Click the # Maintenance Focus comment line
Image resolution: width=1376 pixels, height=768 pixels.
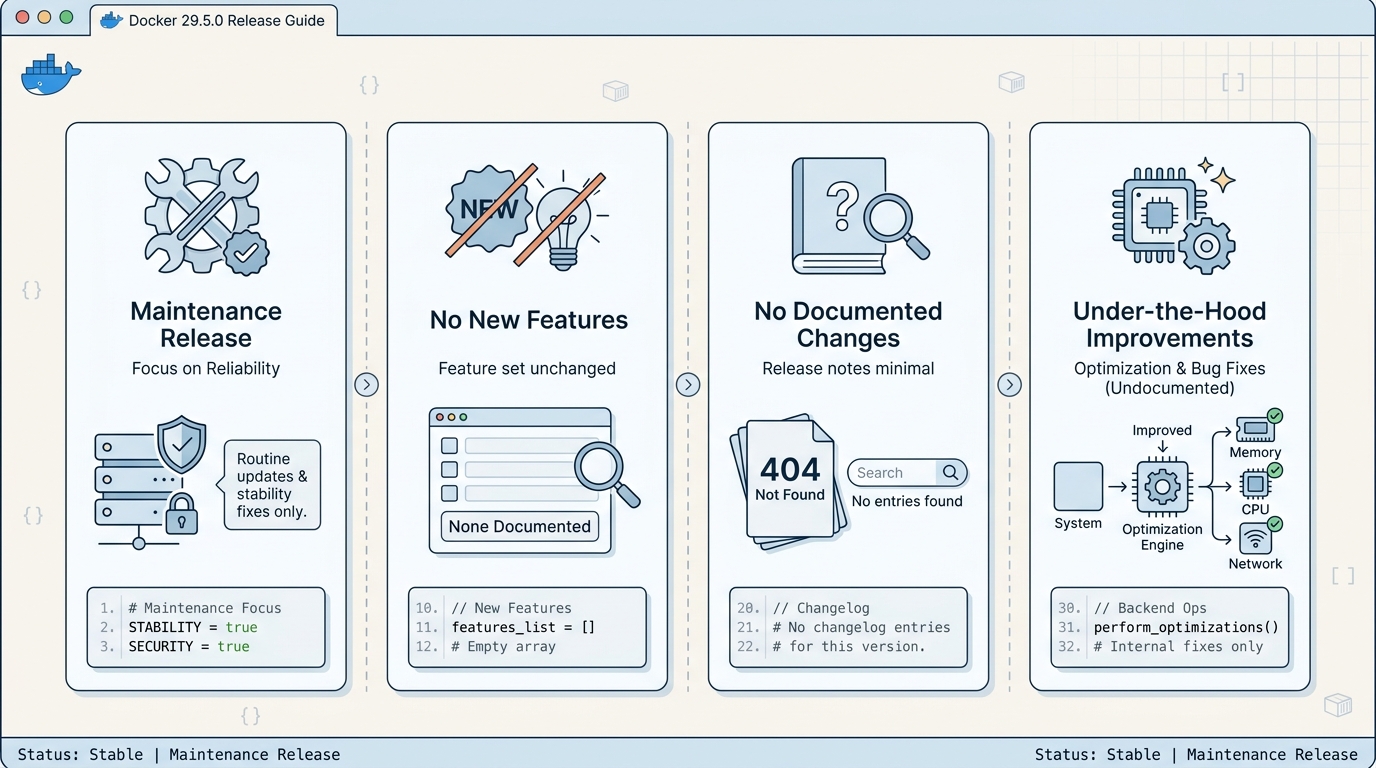point(205,608)
